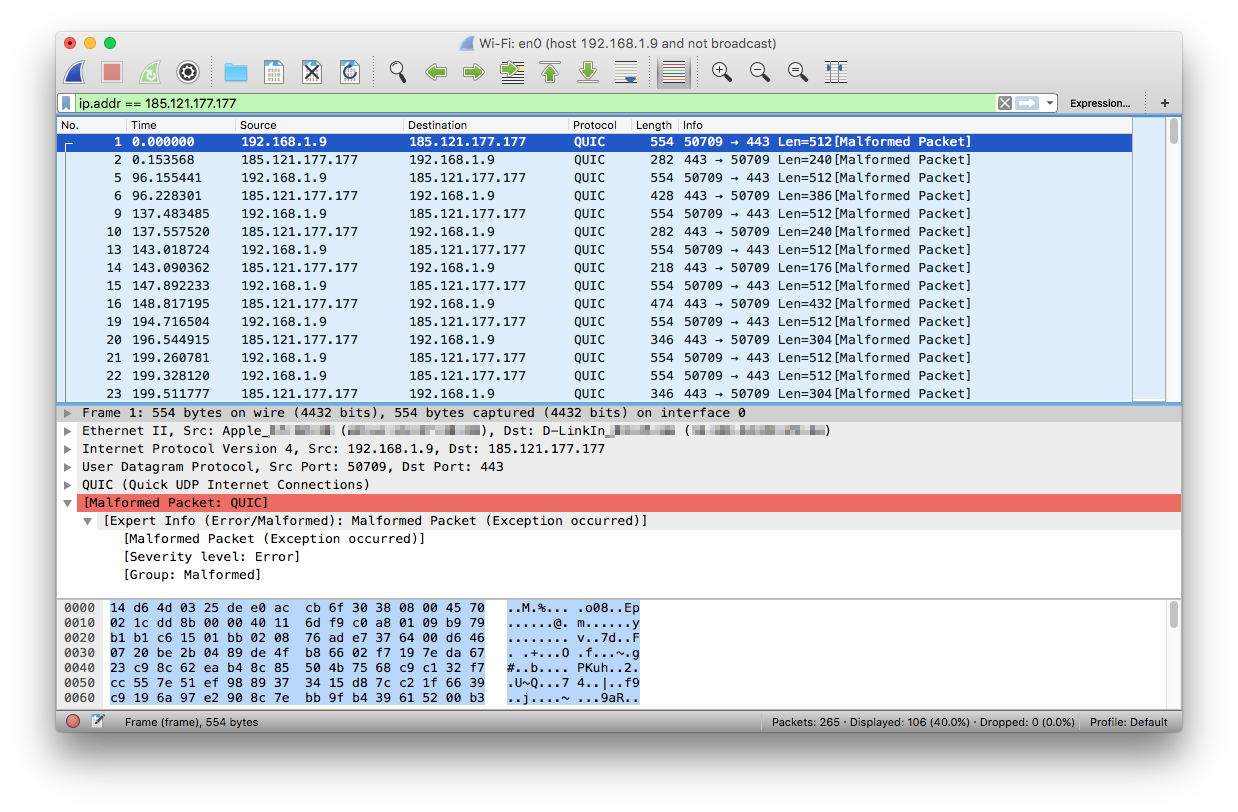
Task: Expand the User Datagram Protocol section
Action: (67, 466)
